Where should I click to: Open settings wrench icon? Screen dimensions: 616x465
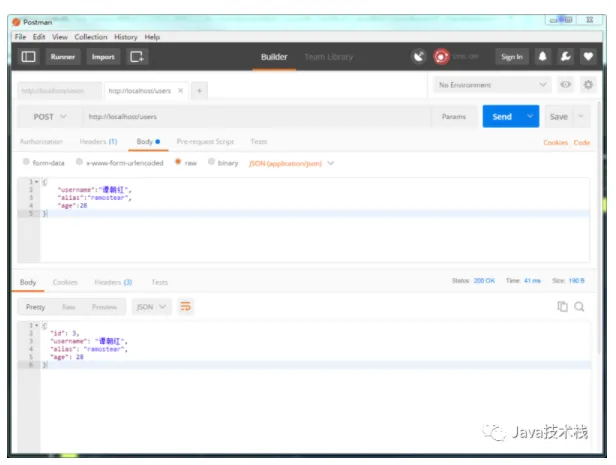pyautogui.click(x=565, y=57)
